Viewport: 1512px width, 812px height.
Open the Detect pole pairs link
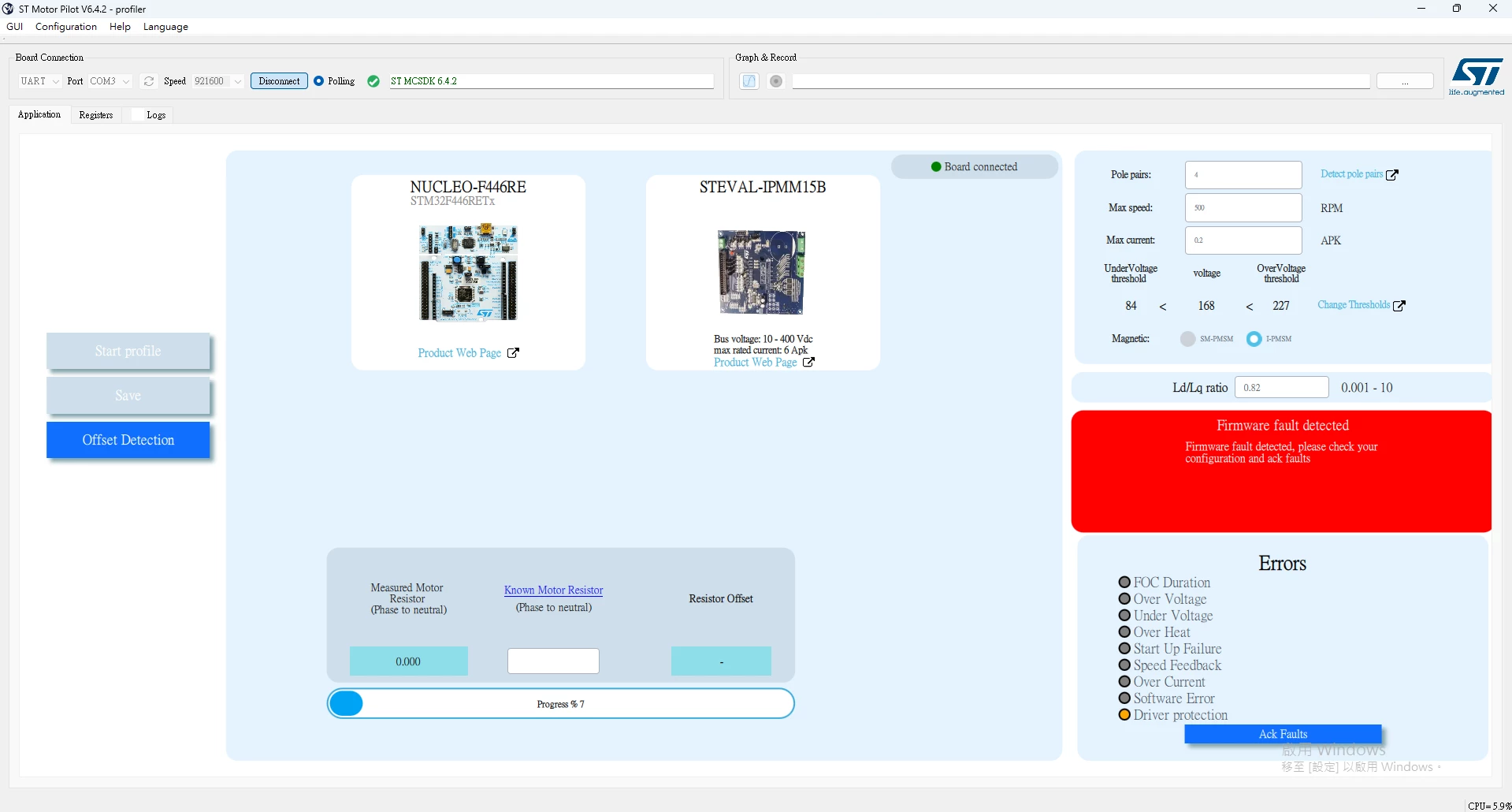point(1351,174)
